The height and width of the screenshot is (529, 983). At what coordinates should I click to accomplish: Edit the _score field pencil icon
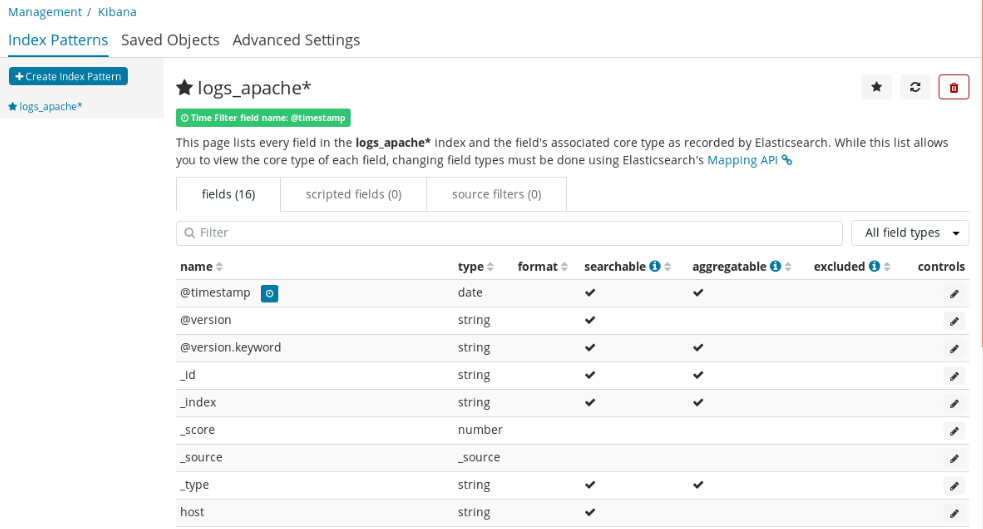click(954, 431)
